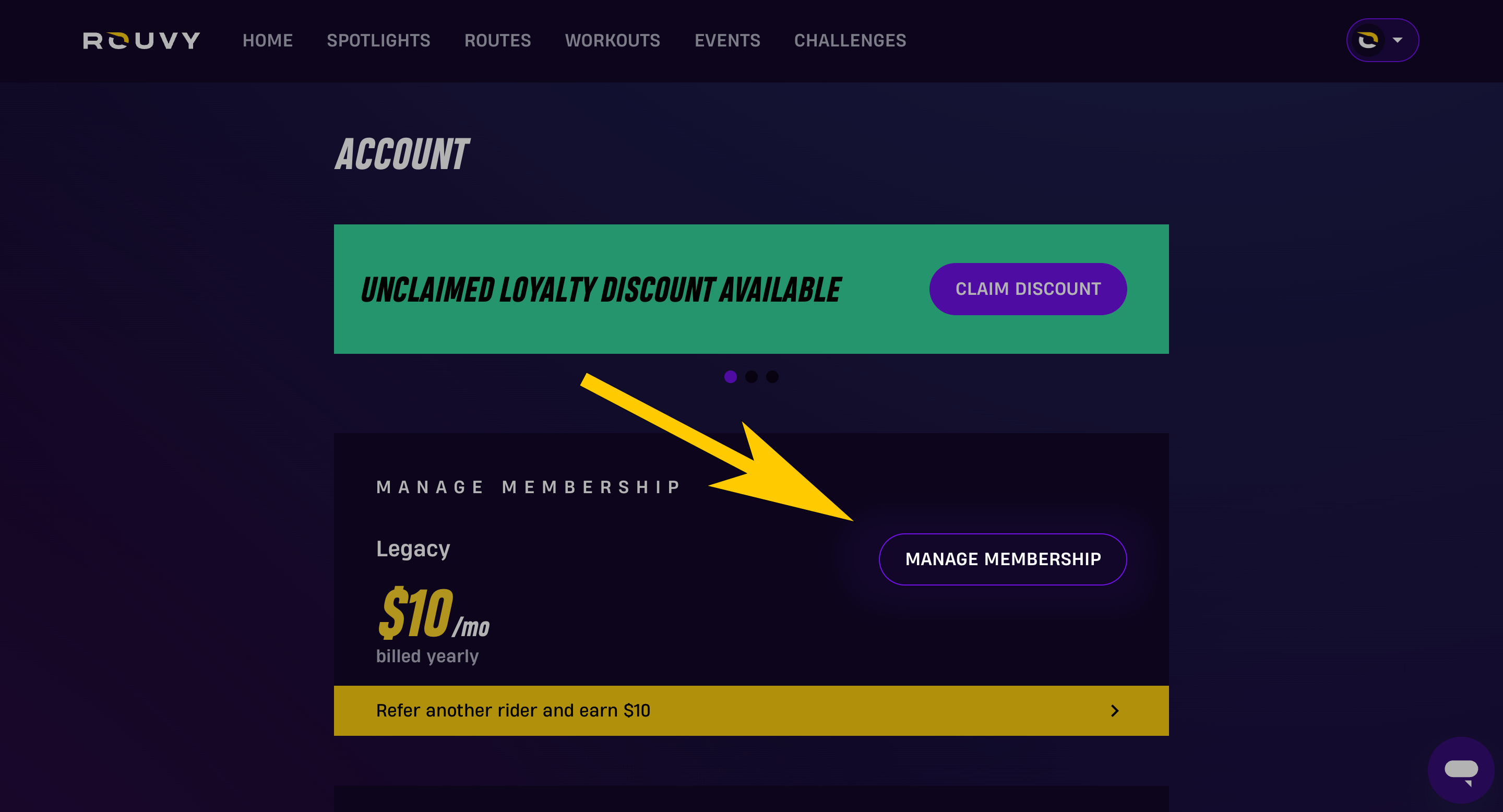Open the SPOTLIGHTS menu item
Screen dimensions: 1503x812
click(x=379, y=40)
